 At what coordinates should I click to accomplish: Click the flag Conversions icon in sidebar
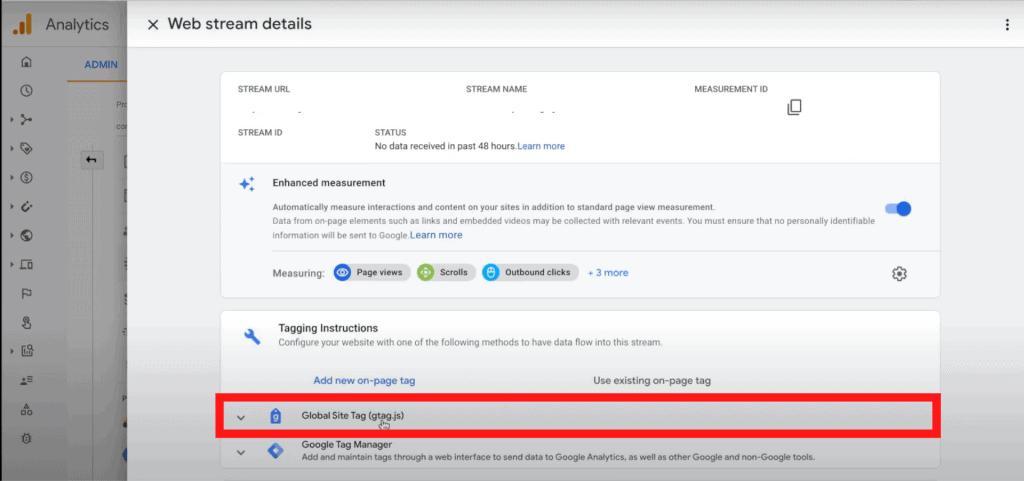(27, 294)
